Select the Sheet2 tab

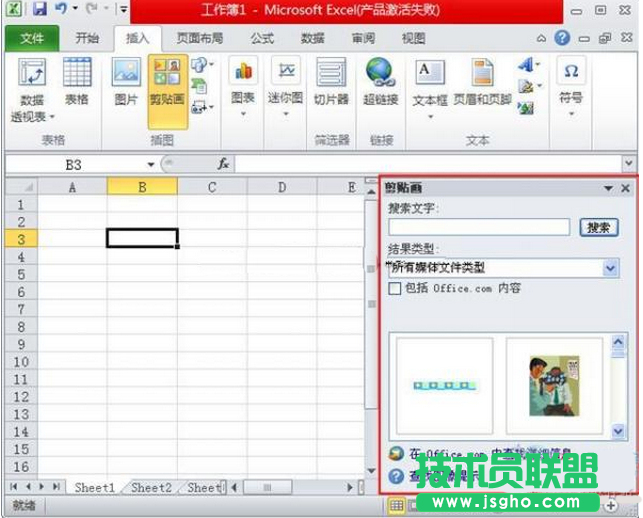(x=151, y=488)
